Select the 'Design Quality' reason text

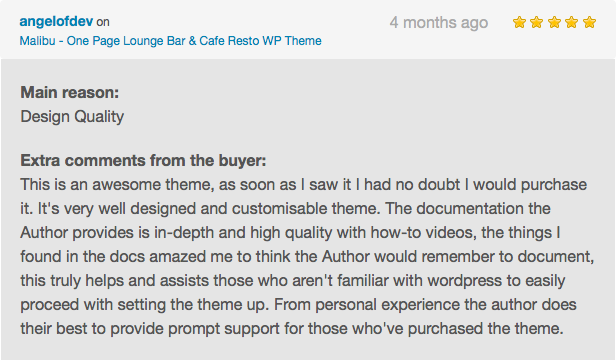coord(72,117)
